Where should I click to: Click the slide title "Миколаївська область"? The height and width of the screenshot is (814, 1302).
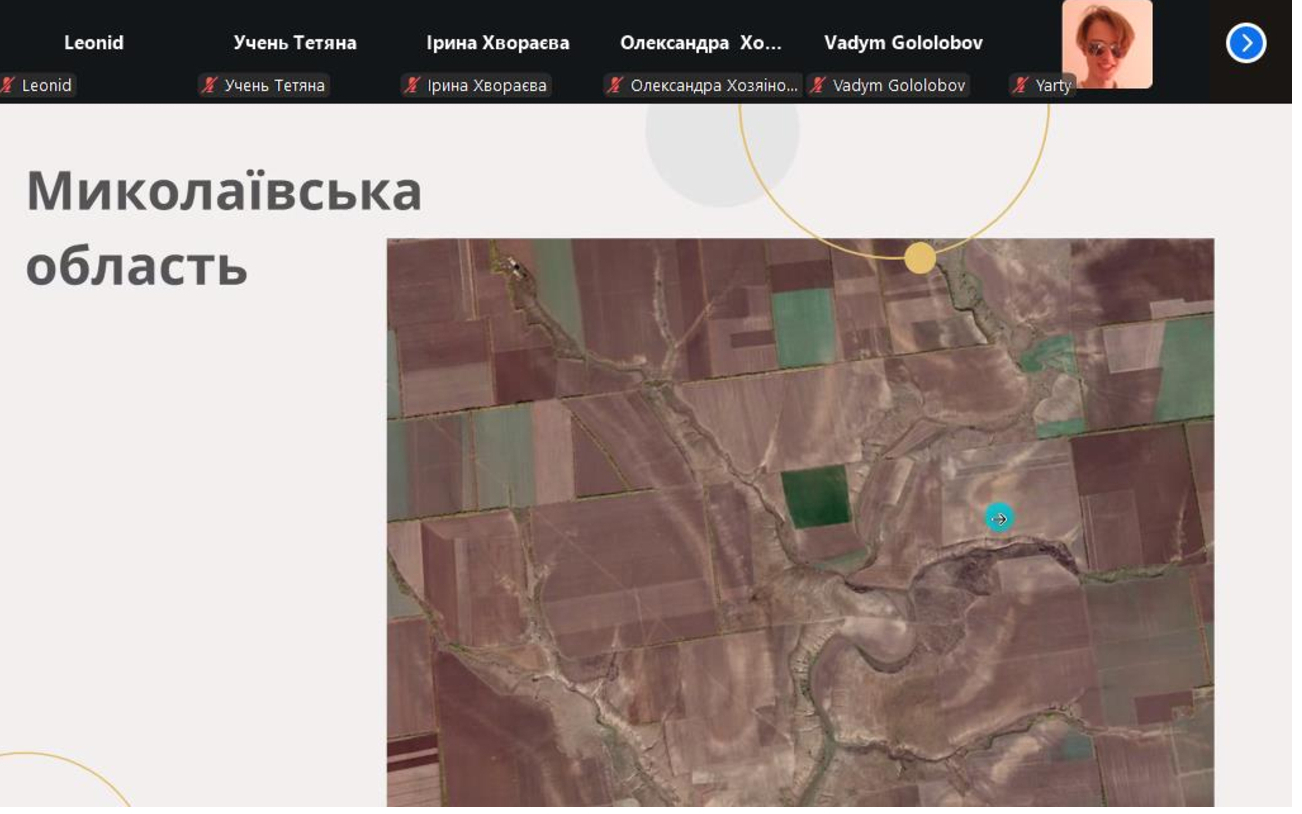coord(223,227)
